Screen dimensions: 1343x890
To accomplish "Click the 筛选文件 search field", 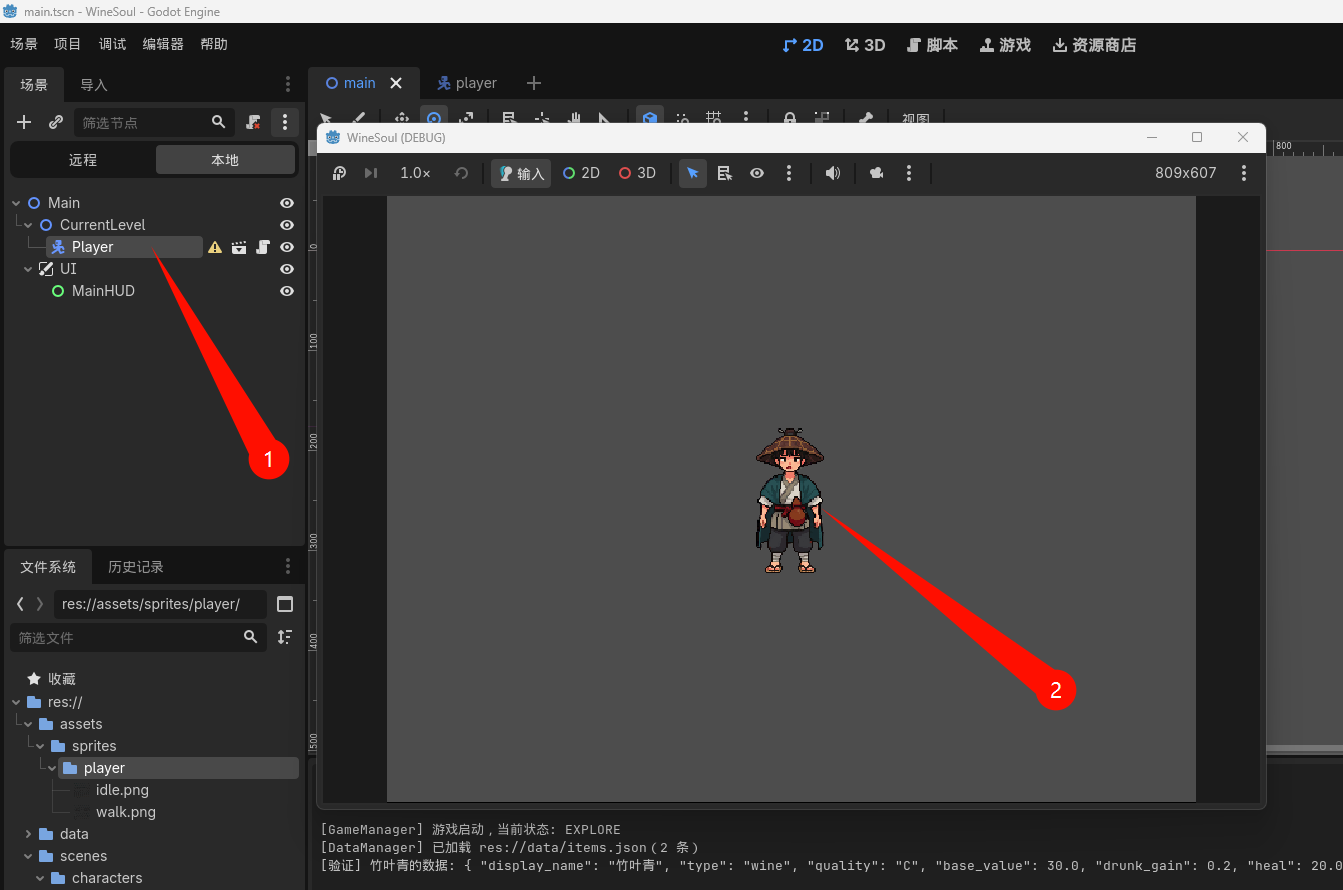I will (138, 637).
